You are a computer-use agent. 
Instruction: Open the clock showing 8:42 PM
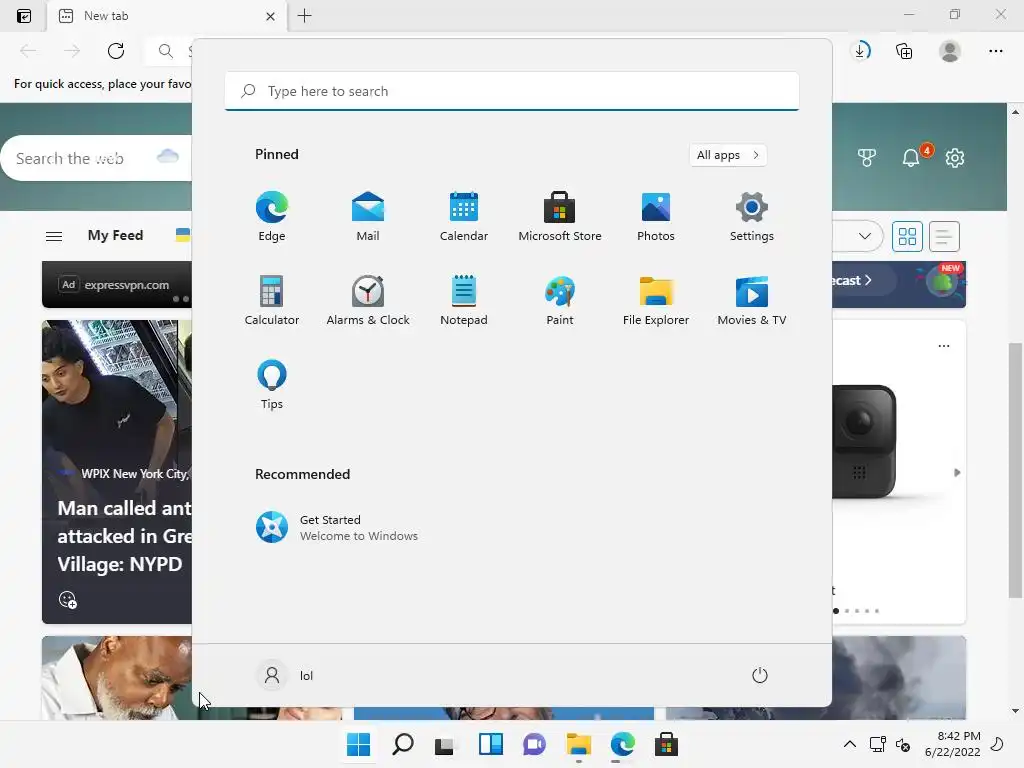click(x=952, y=744)
